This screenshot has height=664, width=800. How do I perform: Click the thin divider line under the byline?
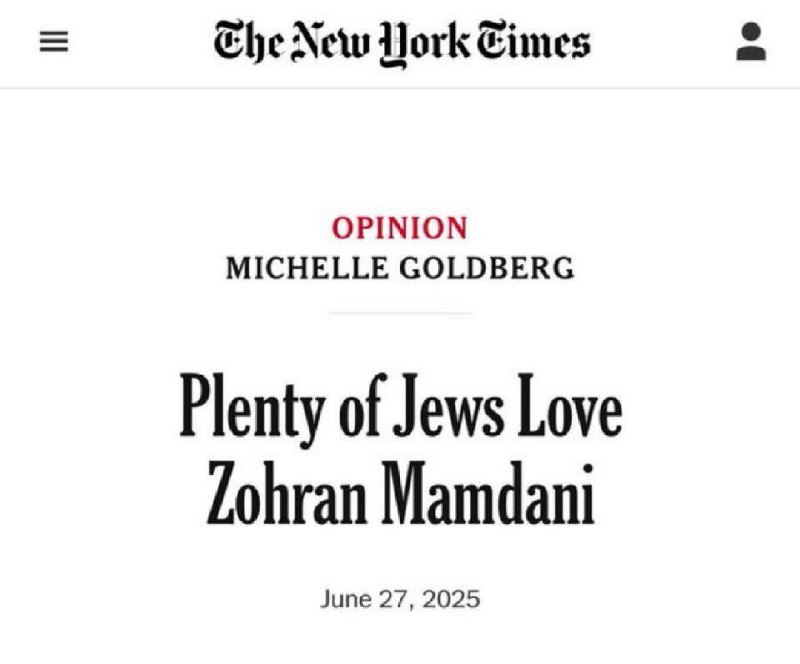tap(401, 313)
